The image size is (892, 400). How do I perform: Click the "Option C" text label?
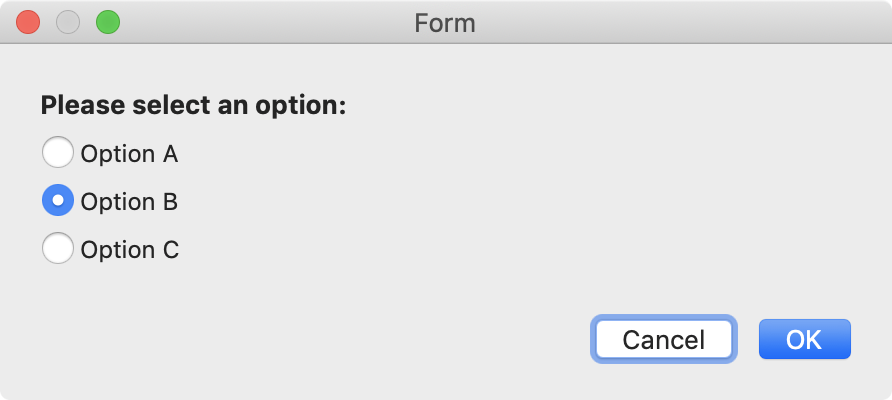click(x=130, y=250)
